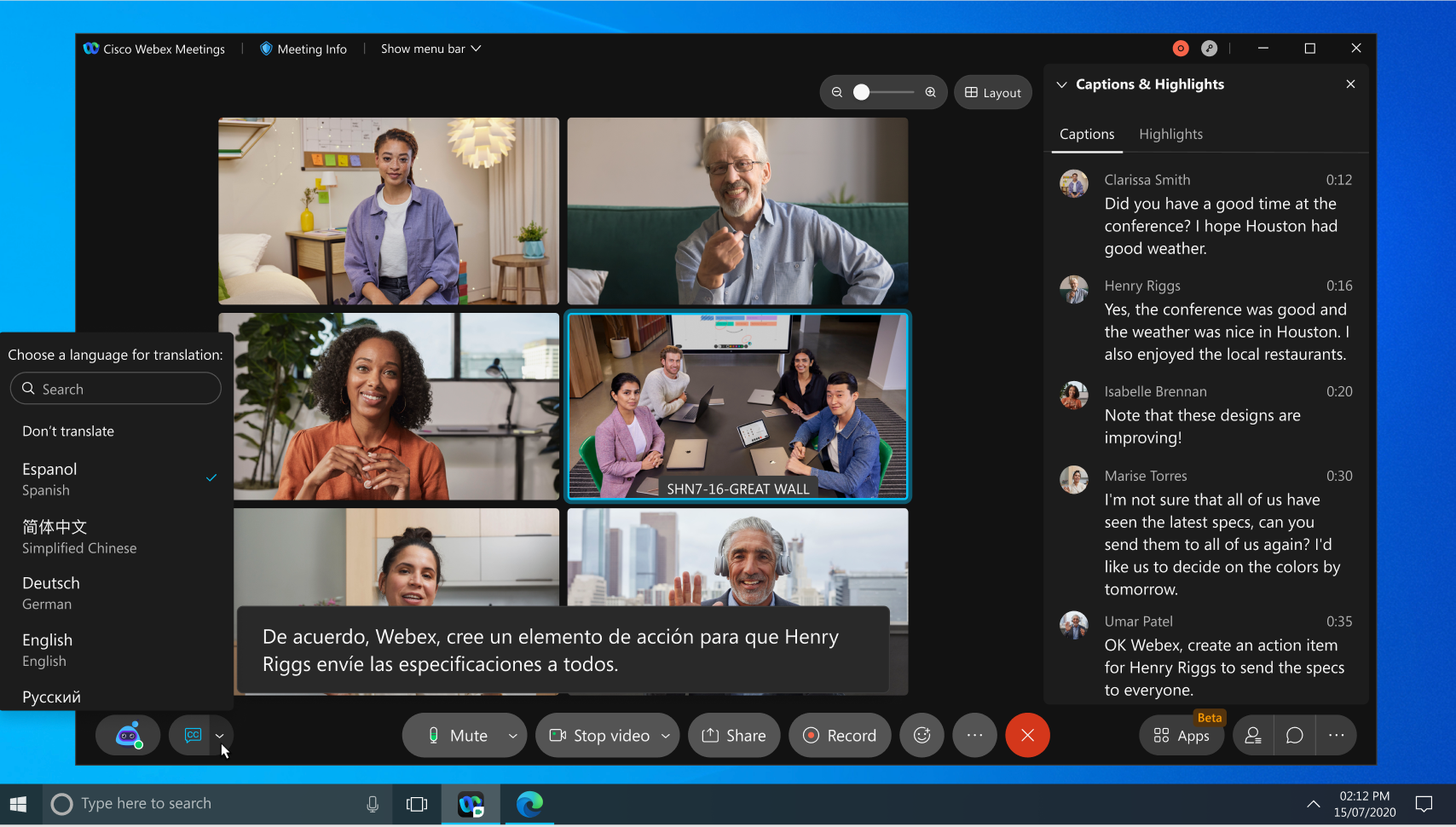
Task: Click the 0:16 timestamp on Henry Riggs
Action: click(x=1339, y=286)
